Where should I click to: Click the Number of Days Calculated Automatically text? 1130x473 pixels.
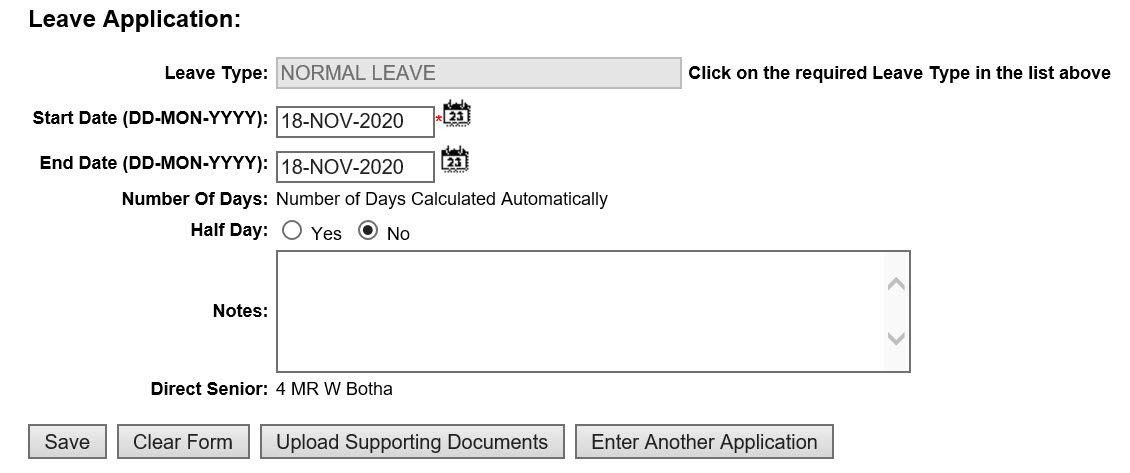tap(441, 199)
